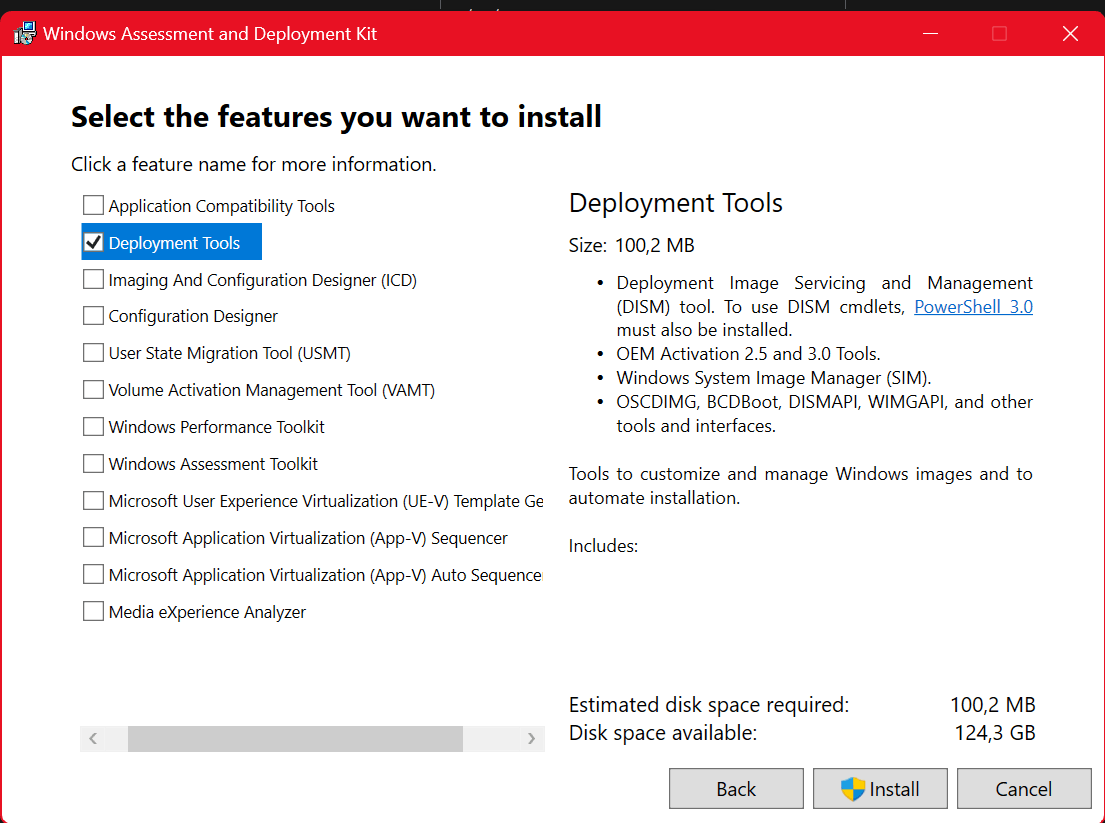Click the Install button
The height and width of the screenshot is (823, 1105).
[880, 788]
